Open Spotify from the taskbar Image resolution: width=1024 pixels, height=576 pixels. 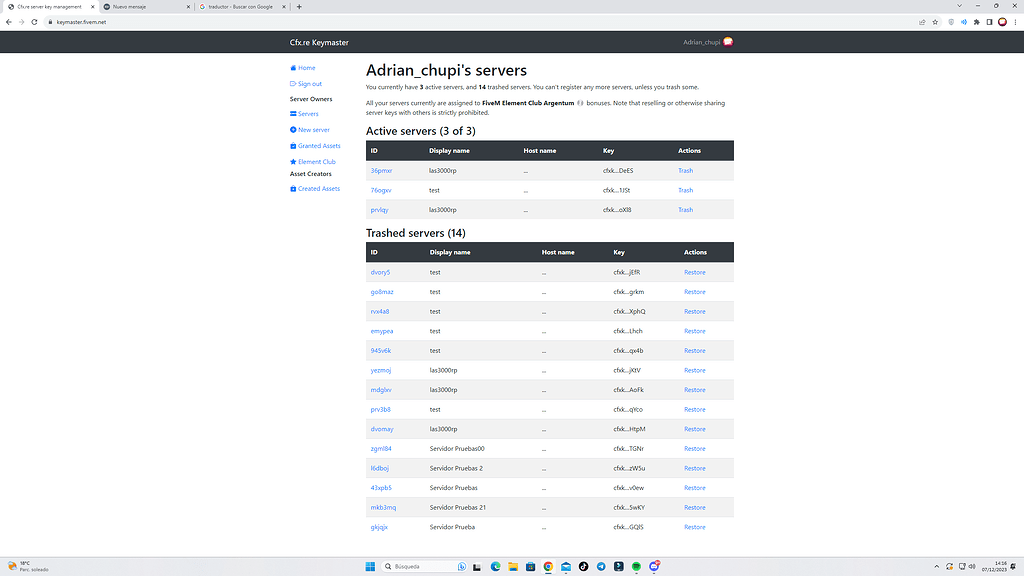pos(636,566)
